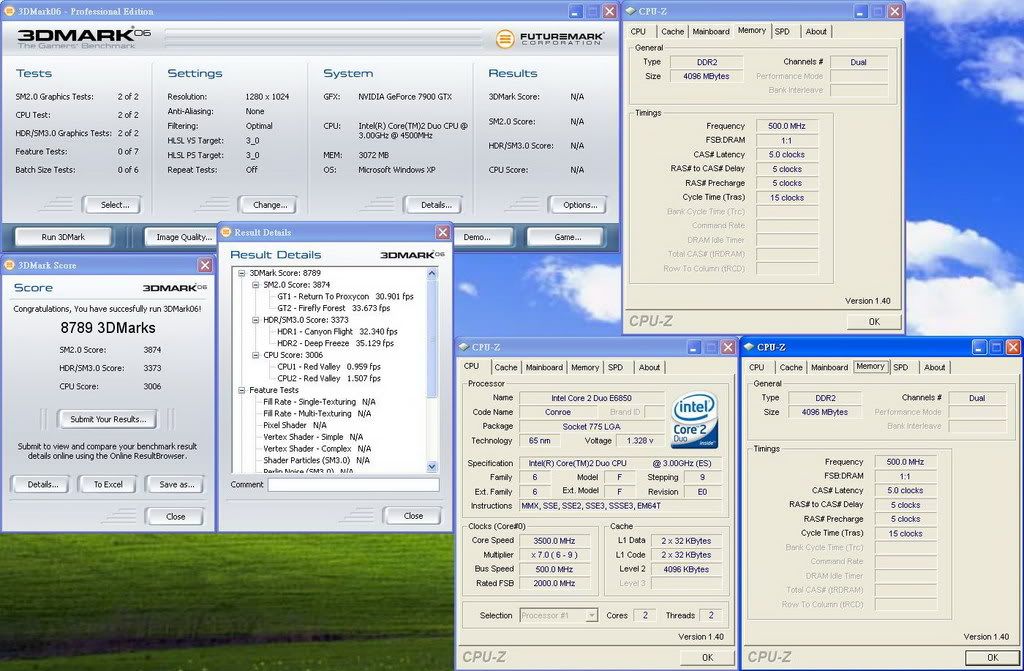This screenshot has width=1024, height=671.
Task: Open the Processor #1 selection dropdown
Action: pos(591,615)
